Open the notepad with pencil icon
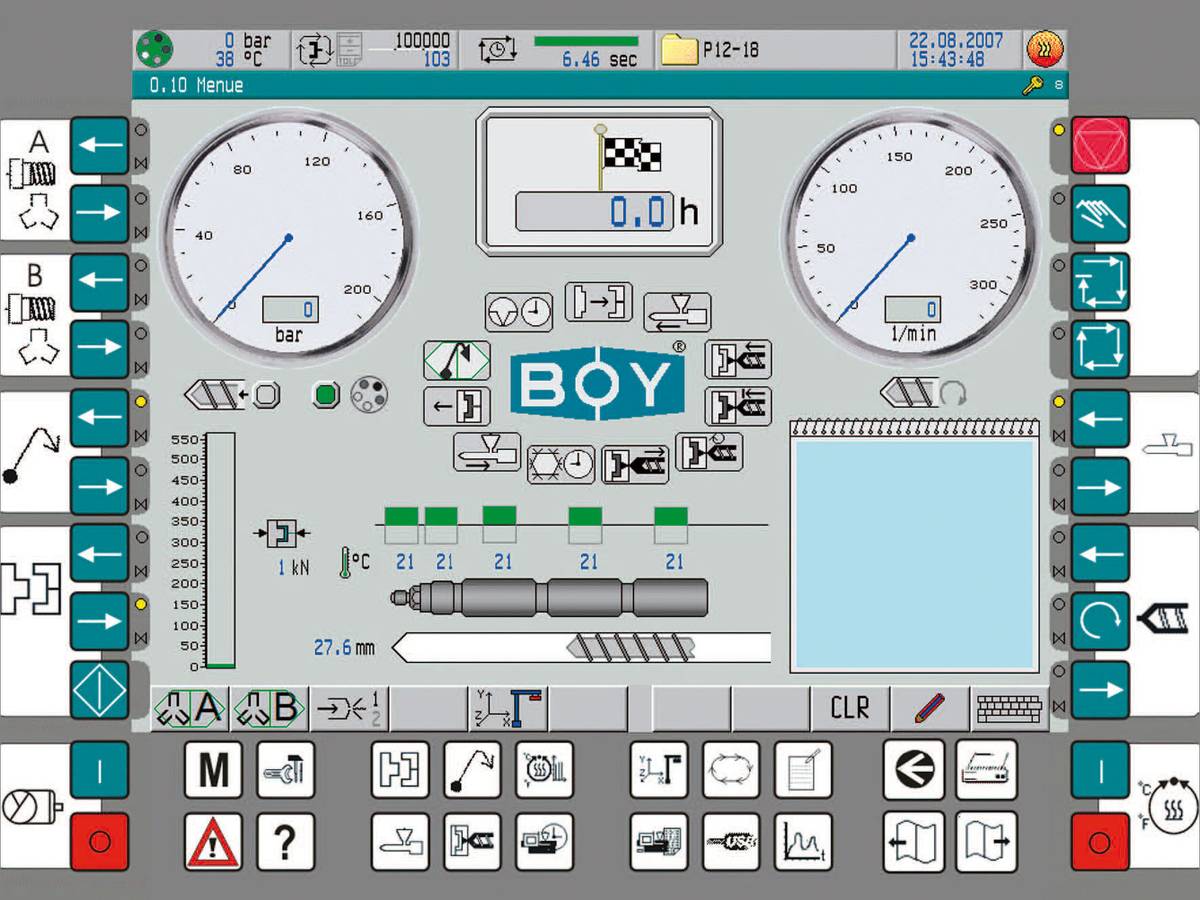 pos(803,770)
